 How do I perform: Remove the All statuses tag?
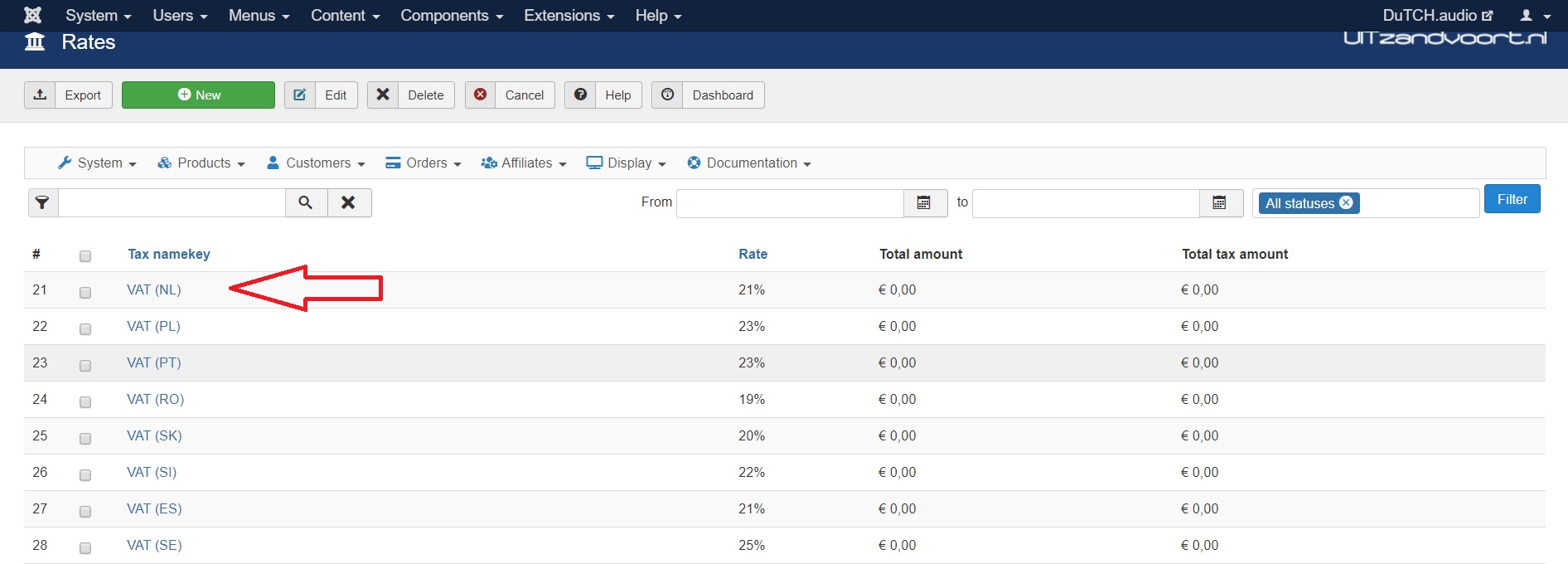[1346, 202]
